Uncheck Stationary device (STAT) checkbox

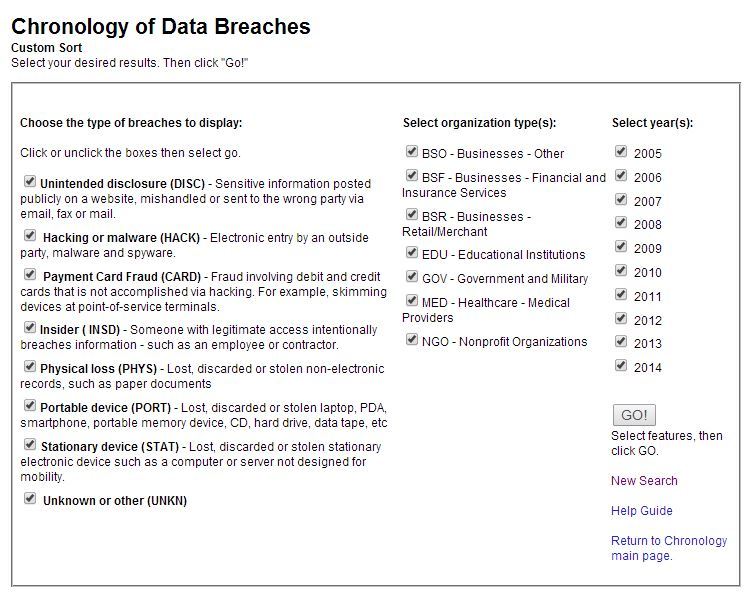click(x=30, y=444)
